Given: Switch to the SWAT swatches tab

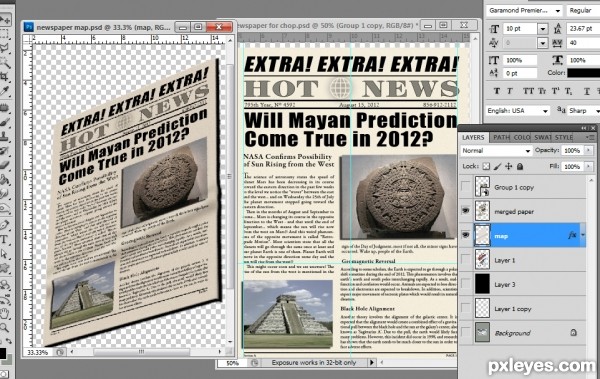Looking at the screenshot, I should (543, 137).
